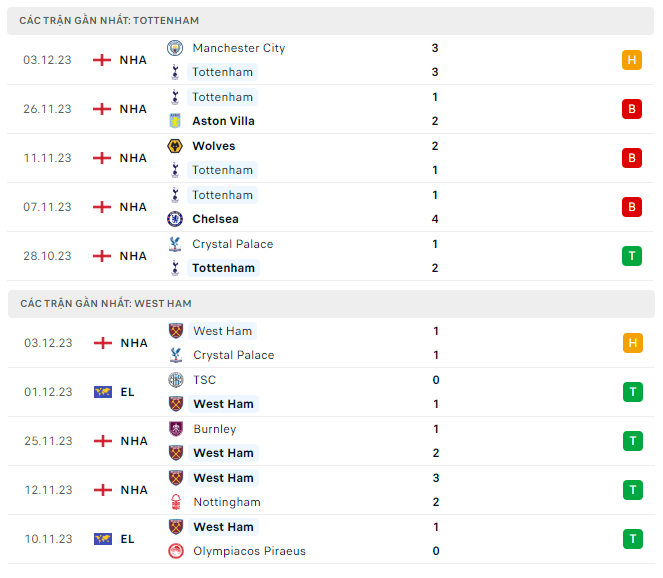The width and height of the screenshot is (663, 578).
Task: Open the Olympiacos Piraeus team link
Action: [249, 551]
